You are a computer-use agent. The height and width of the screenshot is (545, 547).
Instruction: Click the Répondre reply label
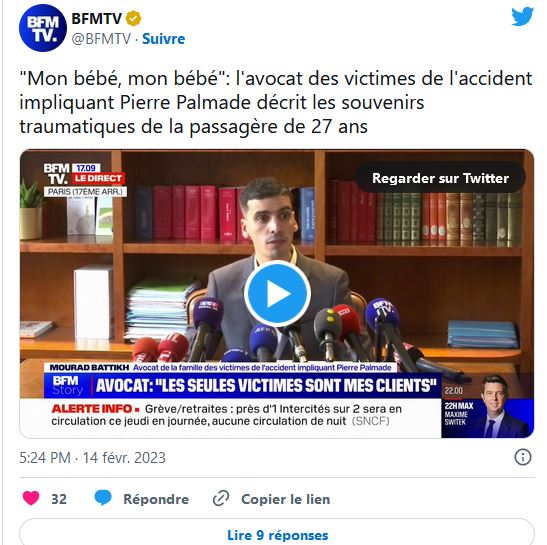pyautogui.click(x=156, y=499)
